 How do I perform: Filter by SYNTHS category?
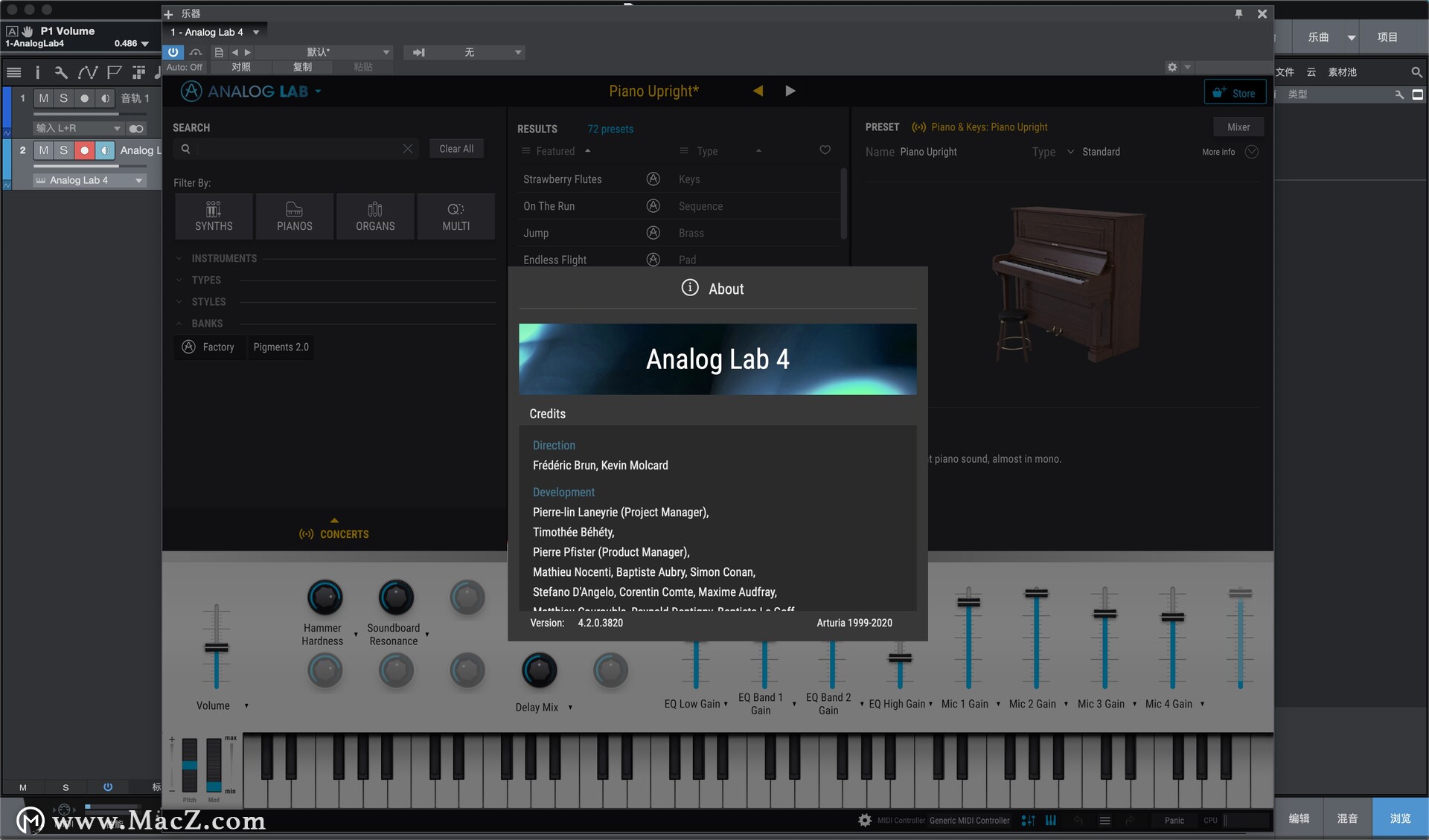[214, 217]
